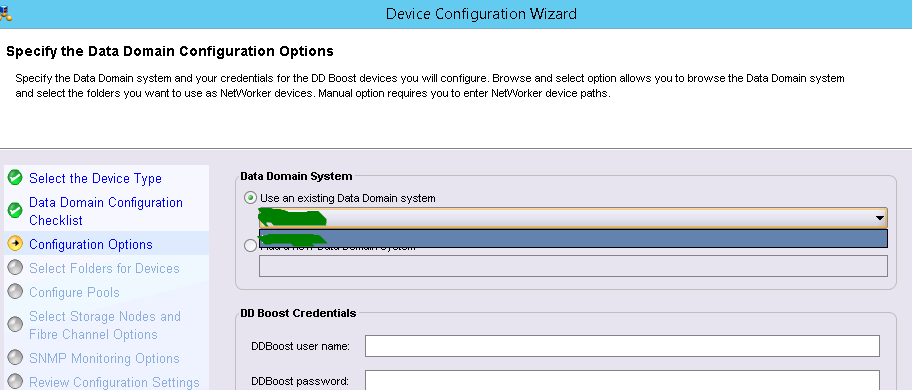Viewport: 912px width, 390px height.
Task: Click the existing Data Domain system combo box
Action: [x=573, y=219]
